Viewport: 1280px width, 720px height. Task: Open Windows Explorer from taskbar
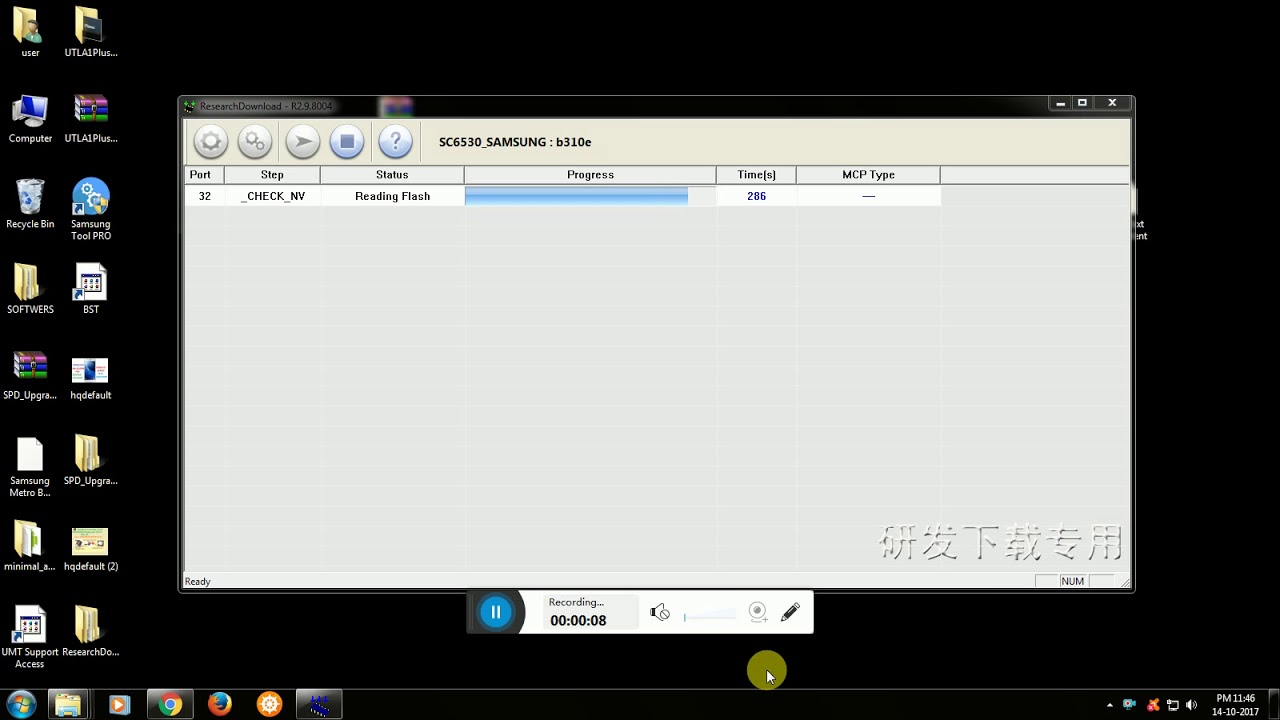pyautogui.click(x=68, y=704)
